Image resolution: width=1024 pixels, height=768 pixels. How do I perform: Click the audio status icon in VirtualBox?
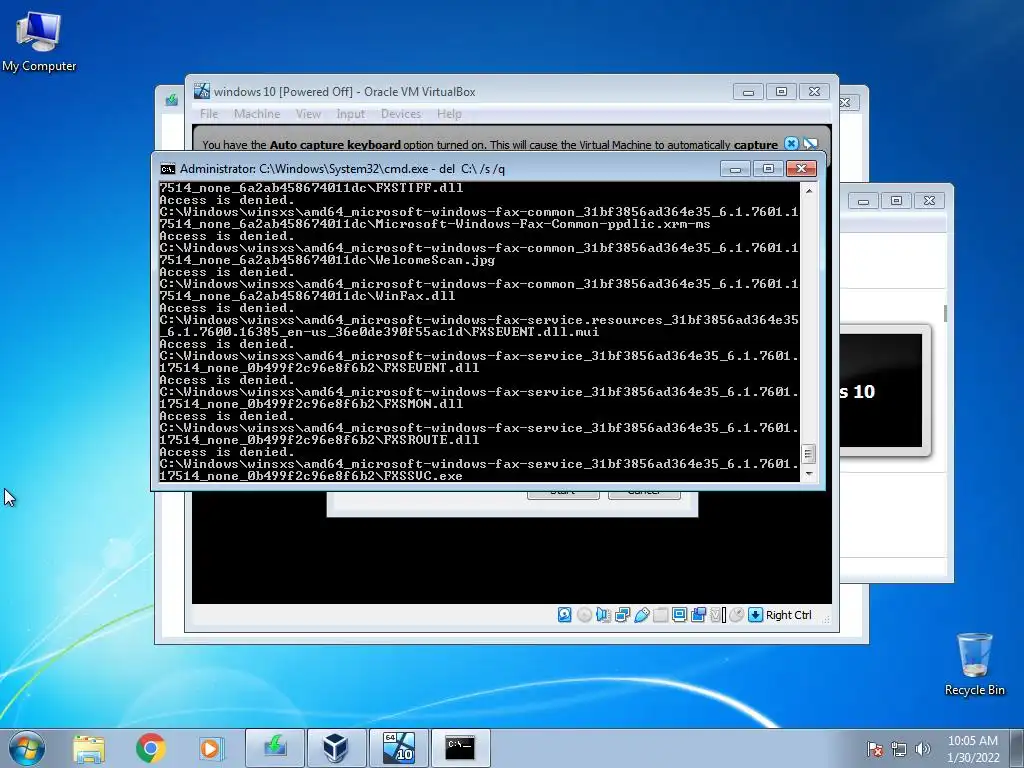coord(603,615)
